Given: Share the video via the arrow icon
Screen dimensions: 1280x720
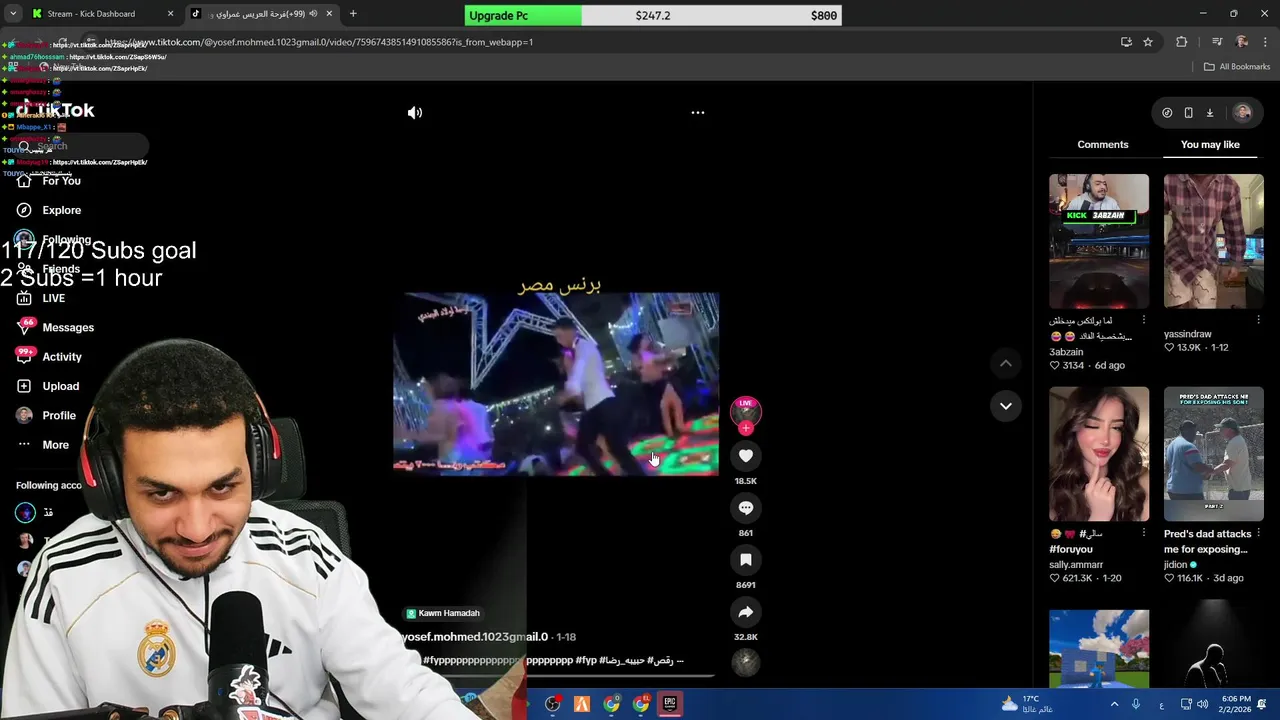Looking at the screenshot, I should tap(746, 612).
